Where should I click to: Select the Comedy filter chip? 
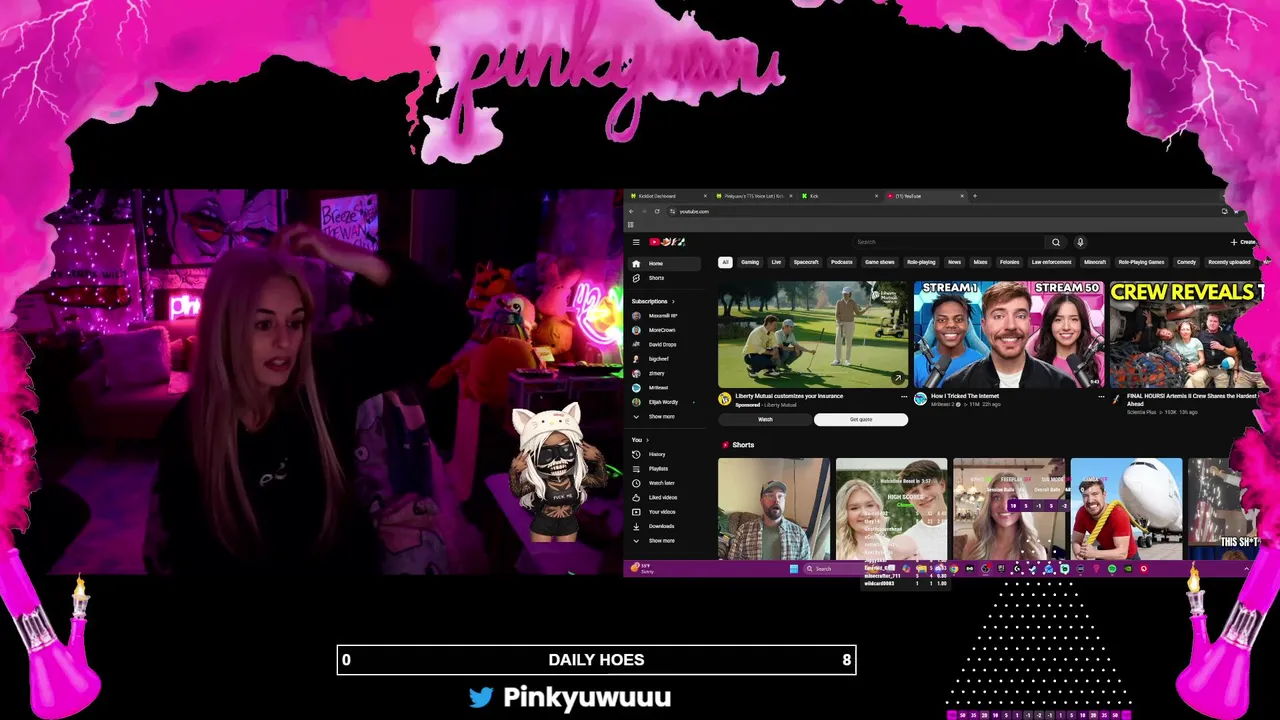coord(1186,262)
